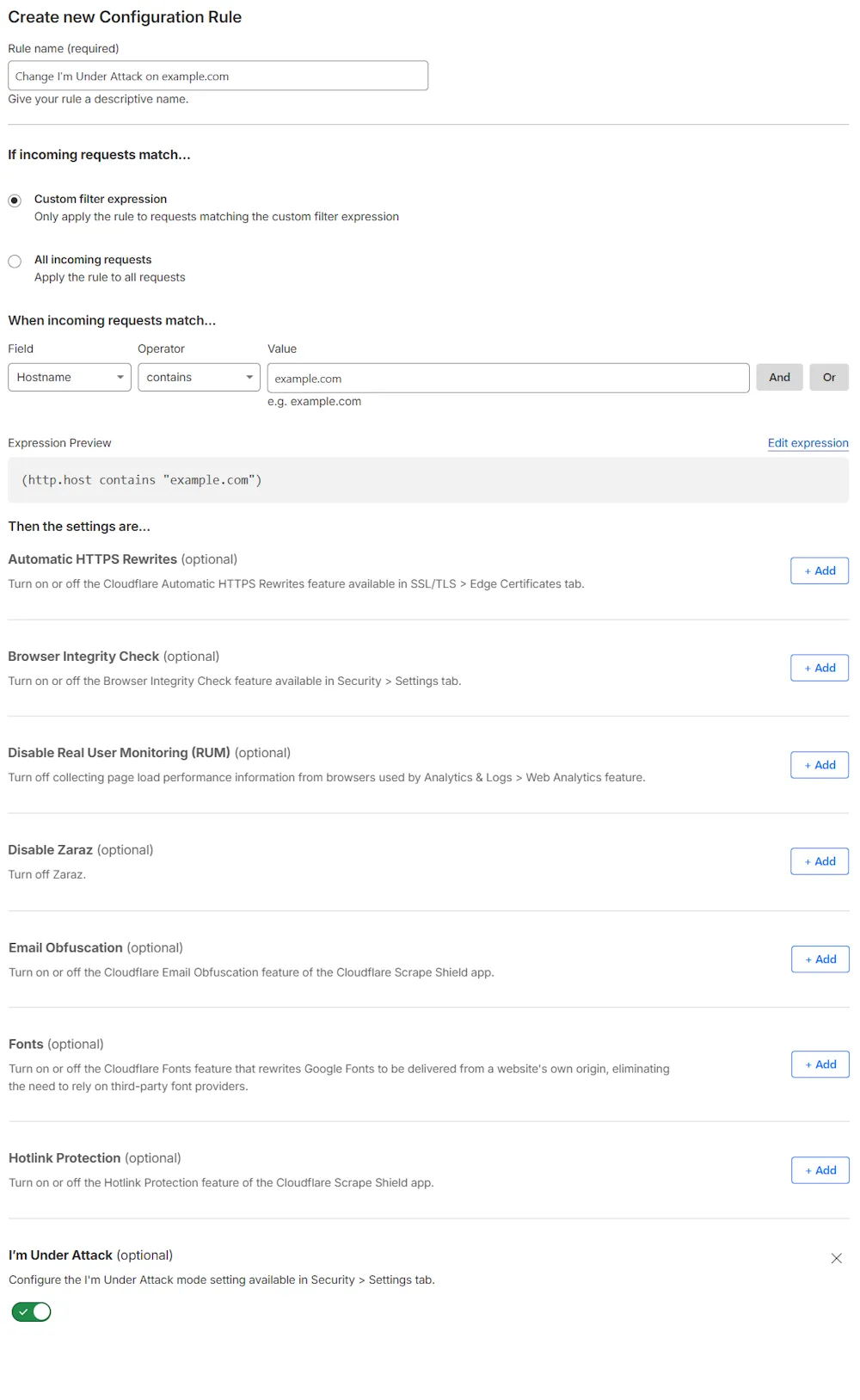Image resolution: width=860 pixels, height=1400 pixels.
Task: Select the Custom filter expression option
Action: pyautogui.click(x=15, y=200)
